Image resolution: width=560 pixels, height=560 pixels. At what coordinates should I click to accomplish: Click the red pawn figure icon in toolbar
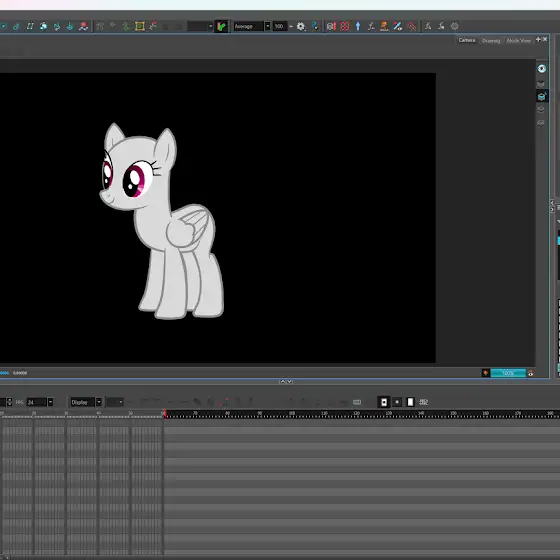pyautogui.click(x=83, y=26)
